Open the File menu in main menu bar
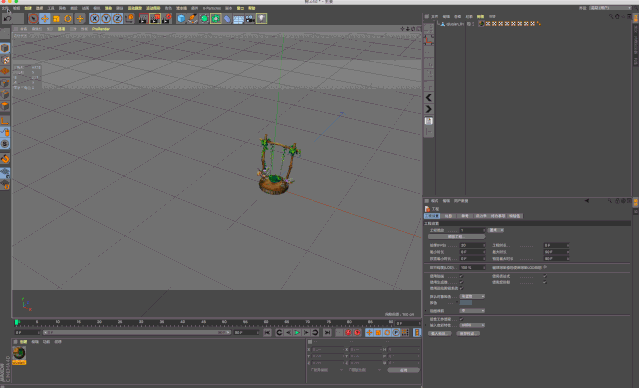Viewport: 639px width, 388px height. click(5, 8)
